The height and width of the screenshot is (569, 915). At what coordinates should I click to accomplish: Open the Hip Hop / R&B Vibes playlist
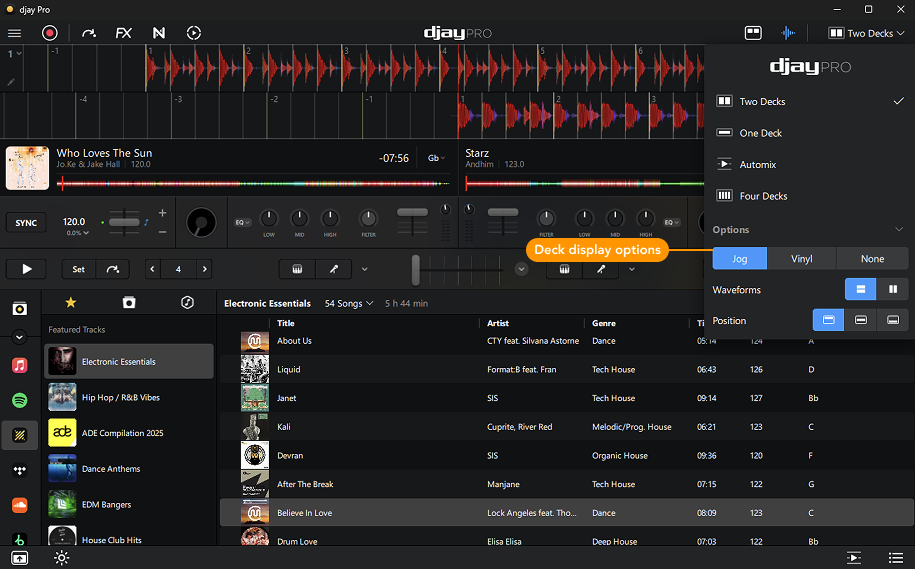(x=129, y=397)
